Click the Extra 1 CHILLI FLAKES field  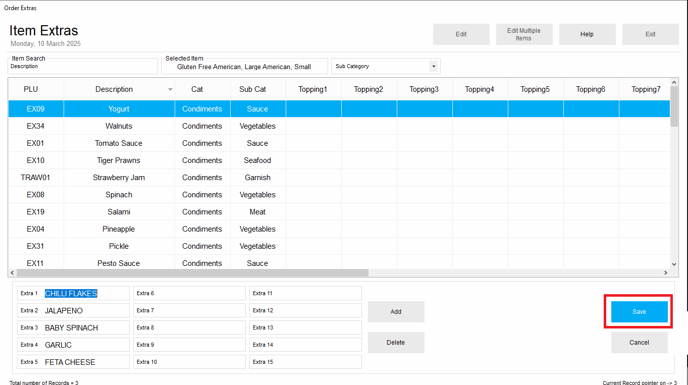[x=73, y=293]
